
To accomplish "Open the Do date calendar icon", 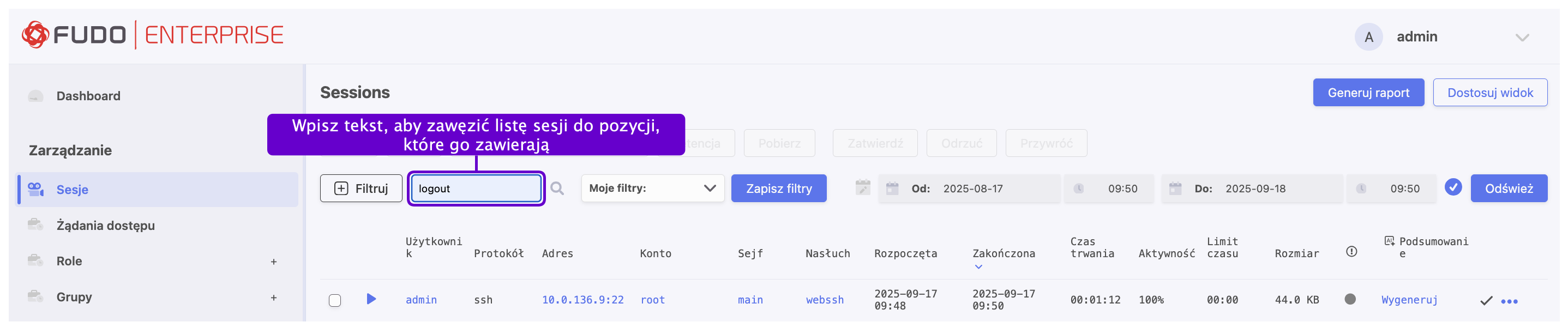I will 1175,189.
